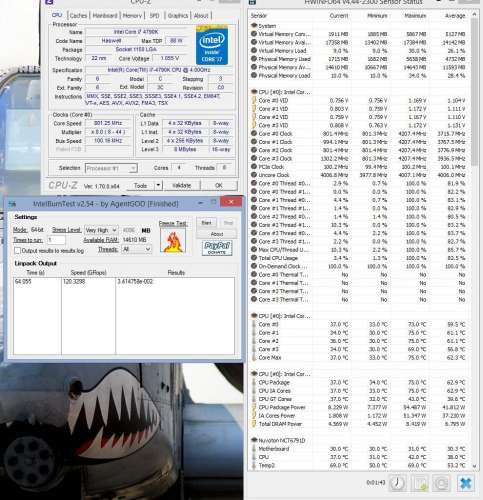The image size is (483, 500).
Task: Click the Average column header in HWiNFO
Action: (x=455, y=16)
